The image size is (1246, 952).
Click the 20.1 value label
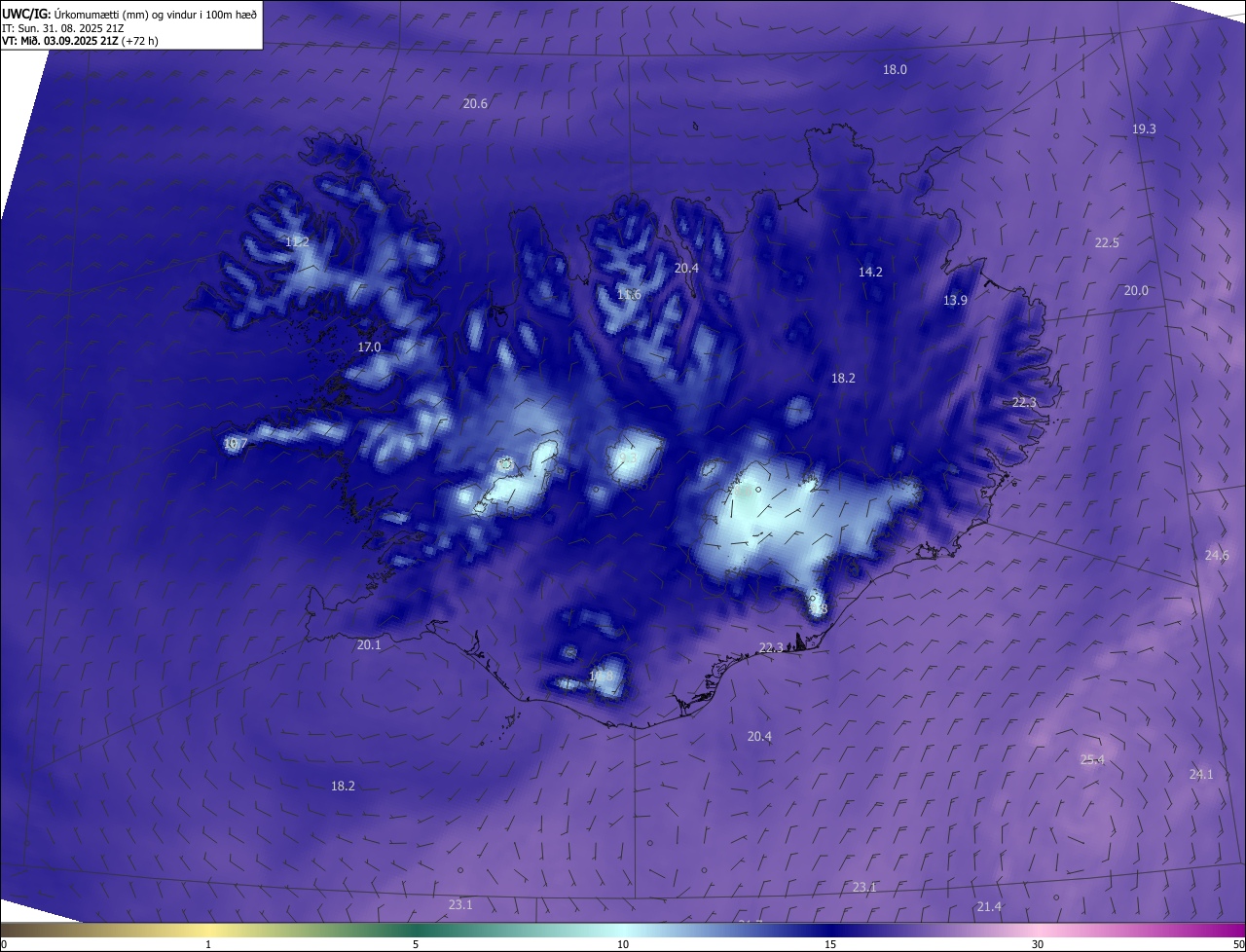pos(369,645)
